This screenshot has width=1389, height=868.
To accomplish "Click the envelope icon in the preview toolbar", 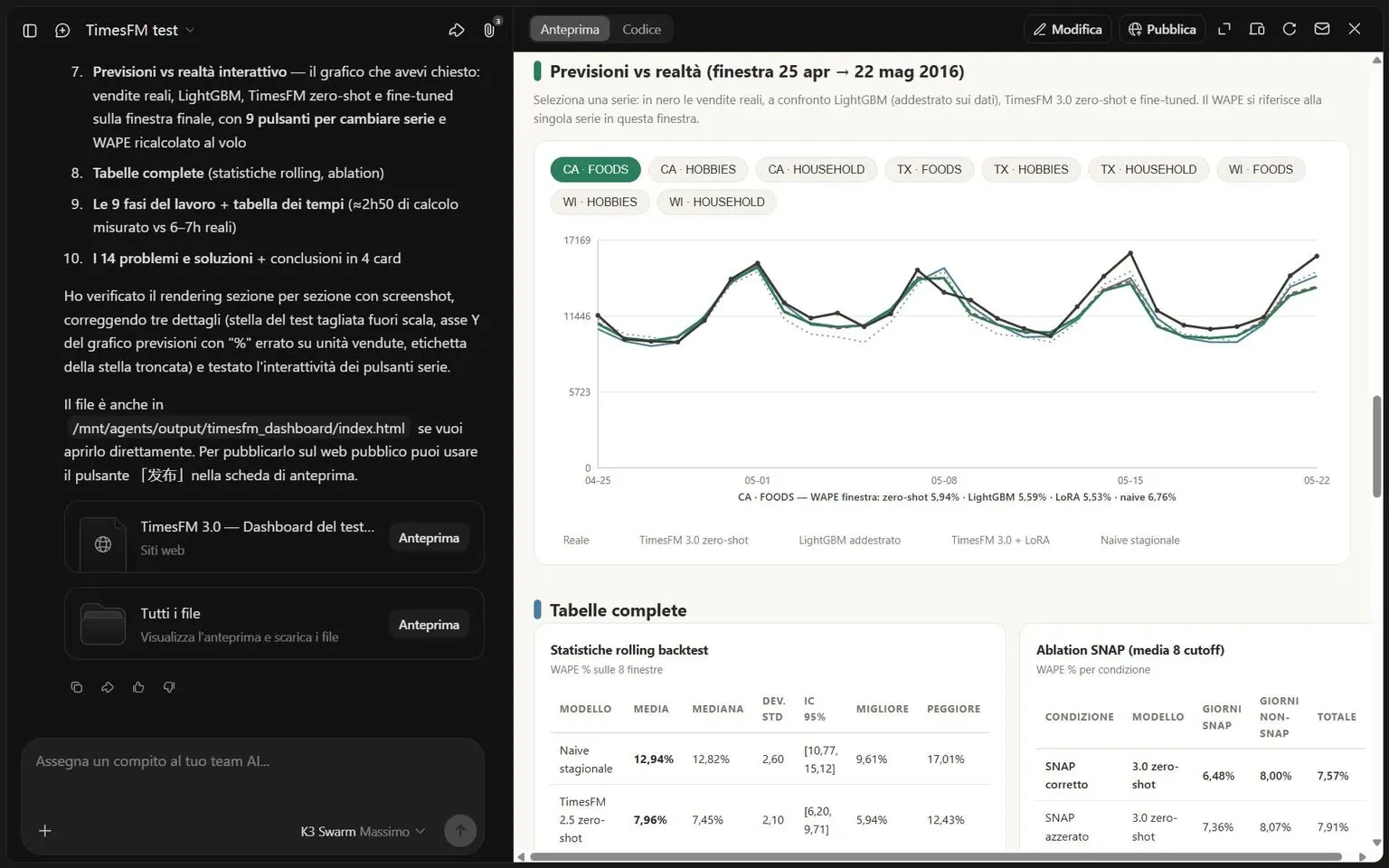I will 1322,29.
